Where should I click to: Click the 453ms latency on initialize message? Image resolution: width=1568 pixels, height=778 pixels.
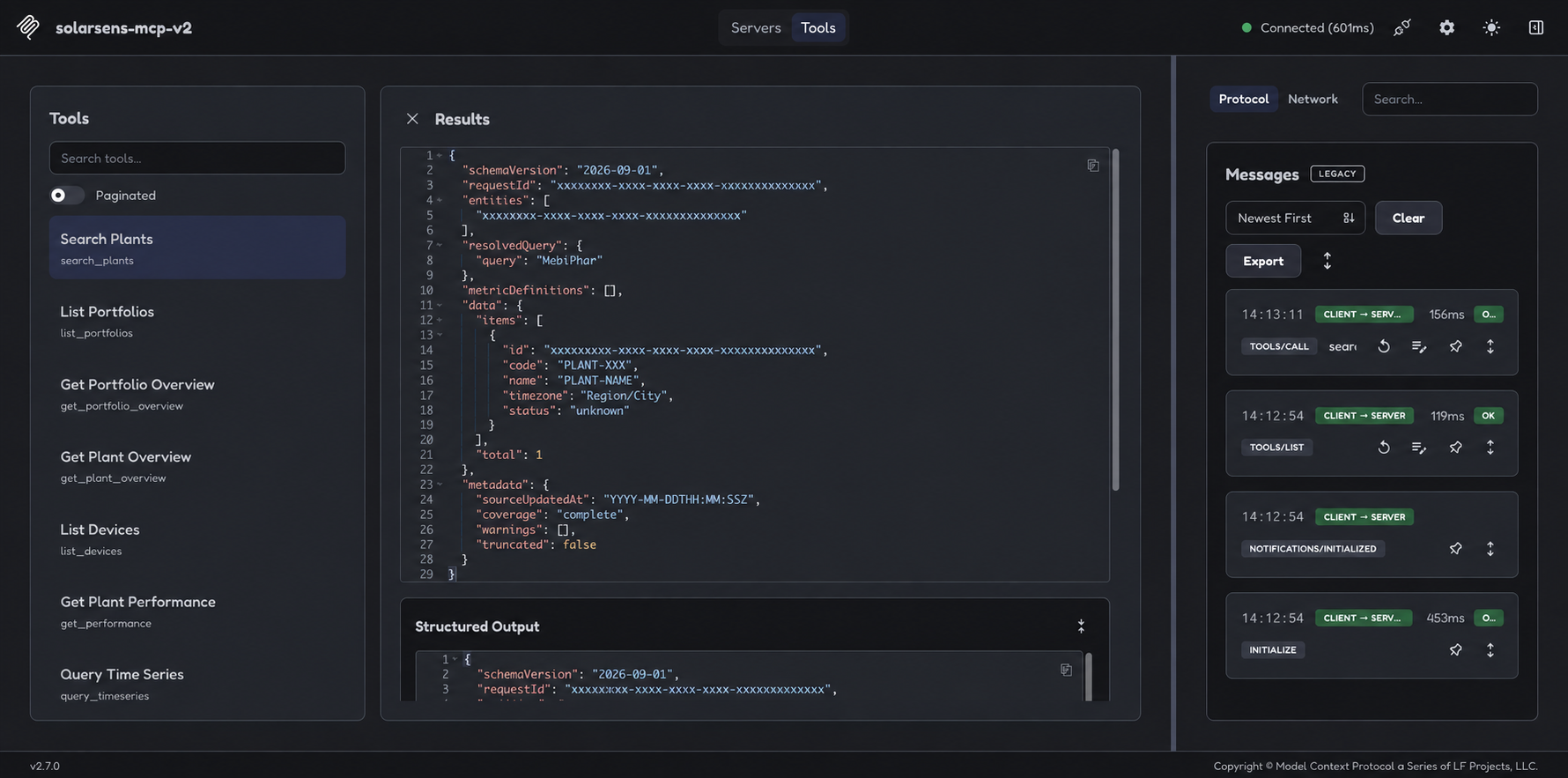tap(1446, 618)
